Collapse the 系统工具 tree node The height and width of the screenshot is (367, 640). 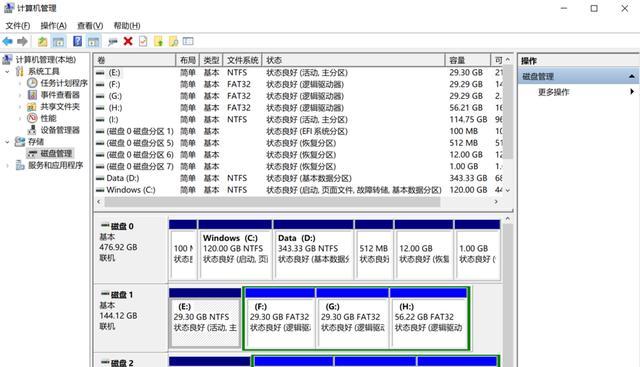pos(7,71)
